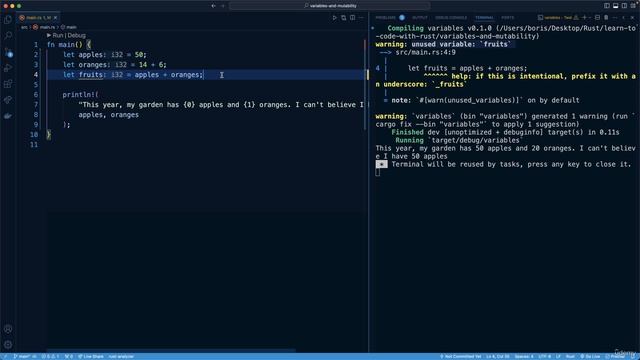Open the Docker view in activity bar
The image size is (640, 360).
pos(8,116)
